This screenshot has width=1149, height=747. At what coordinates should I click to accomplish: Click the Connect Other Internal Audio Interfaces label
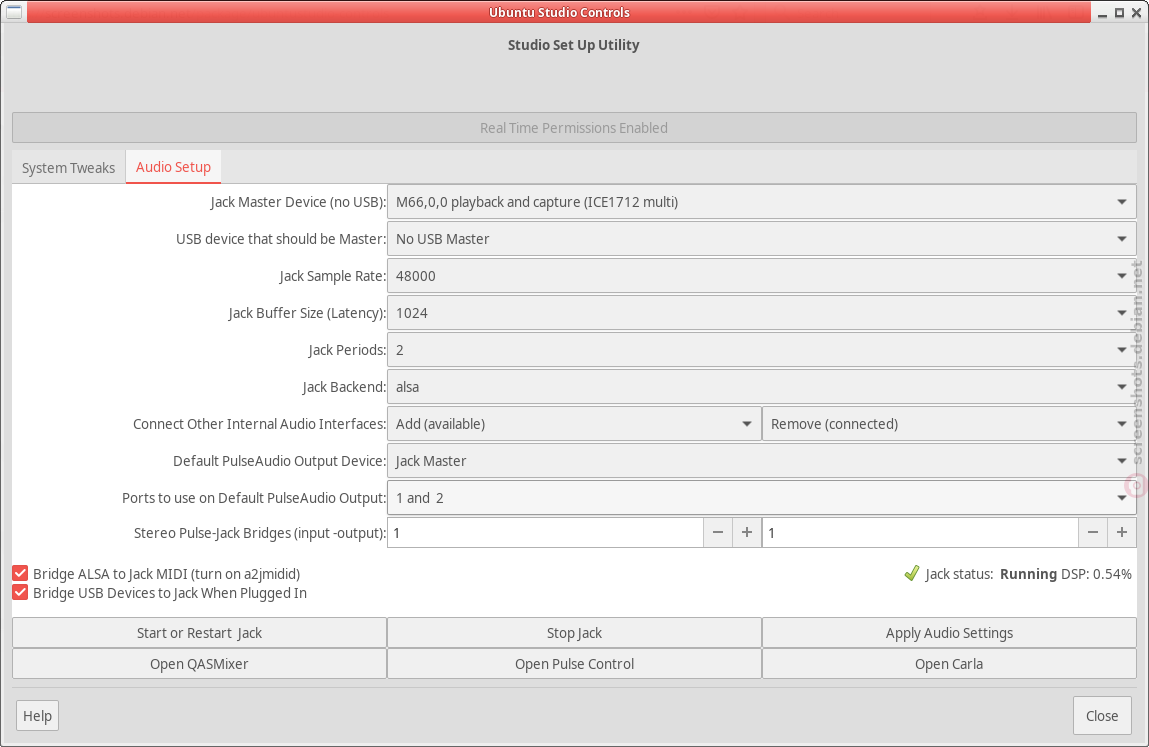259,424
